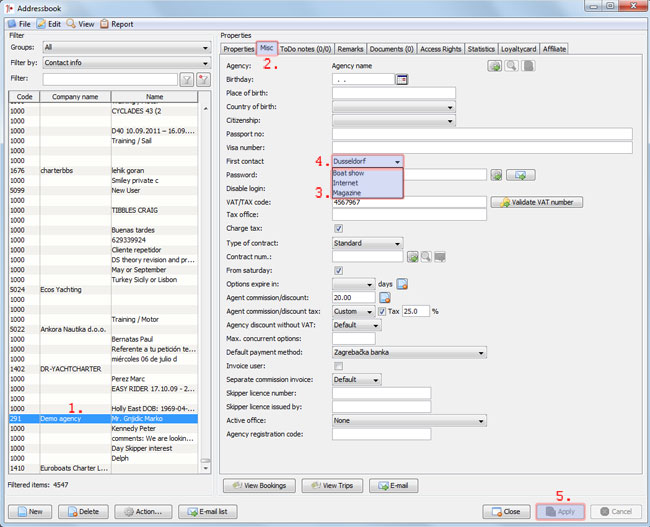Screen dimensions: 650x527
Task: Click the generate password icon next to Password field
Action: 496,175
